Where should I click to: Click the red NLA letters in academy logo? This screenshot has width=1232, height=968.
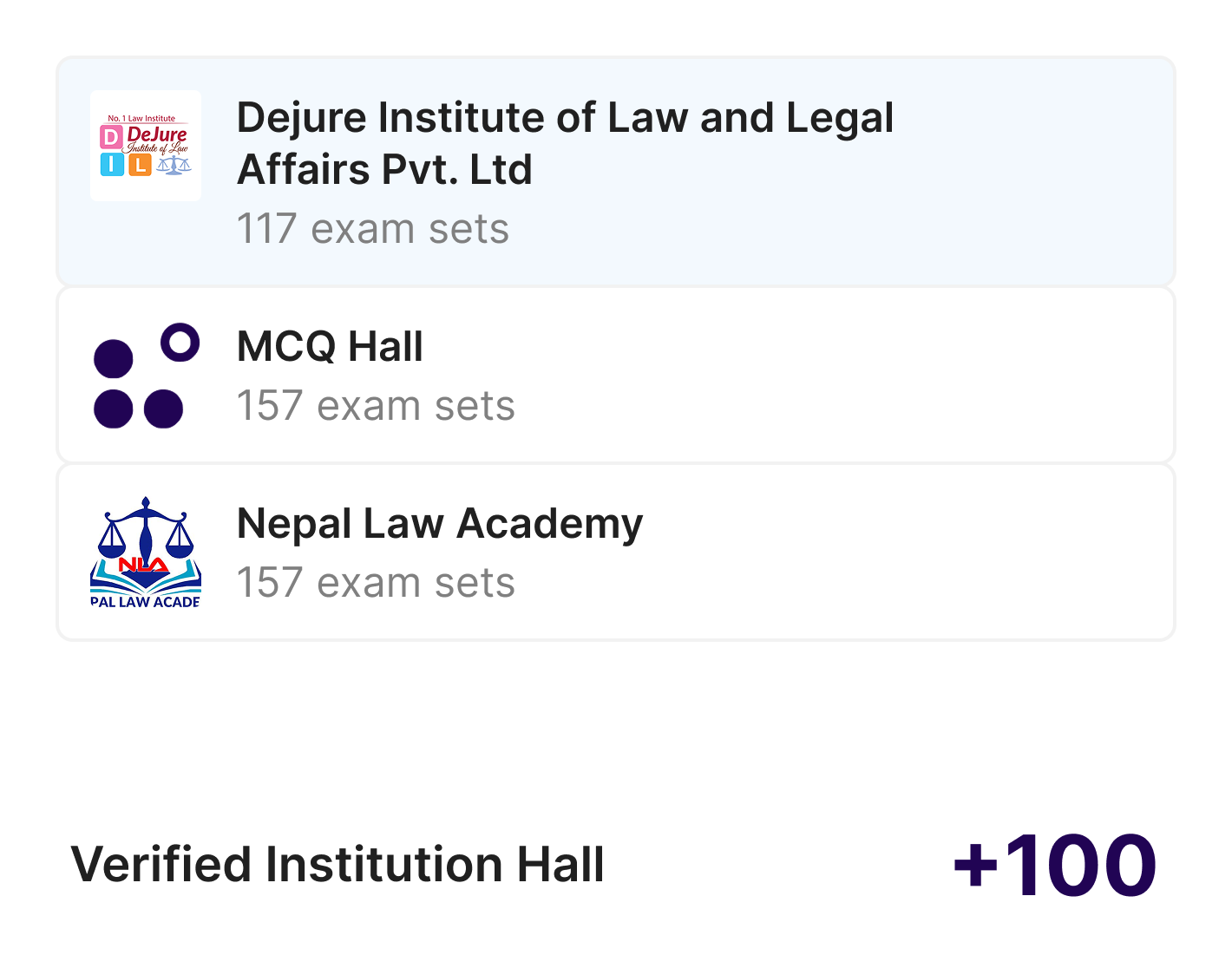(x=143, y=565)
